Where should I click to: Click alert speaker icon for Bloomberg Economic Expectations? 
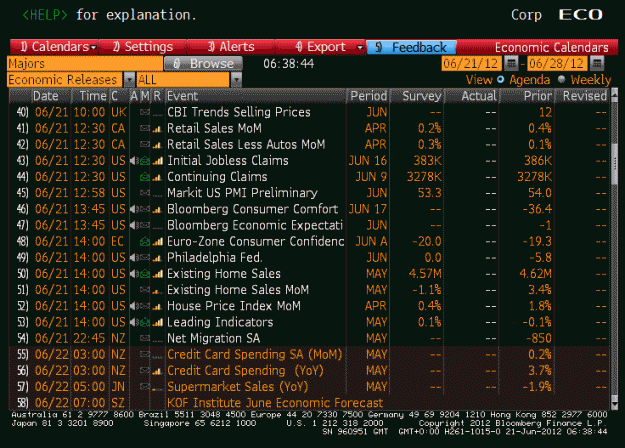coord(134,225)
